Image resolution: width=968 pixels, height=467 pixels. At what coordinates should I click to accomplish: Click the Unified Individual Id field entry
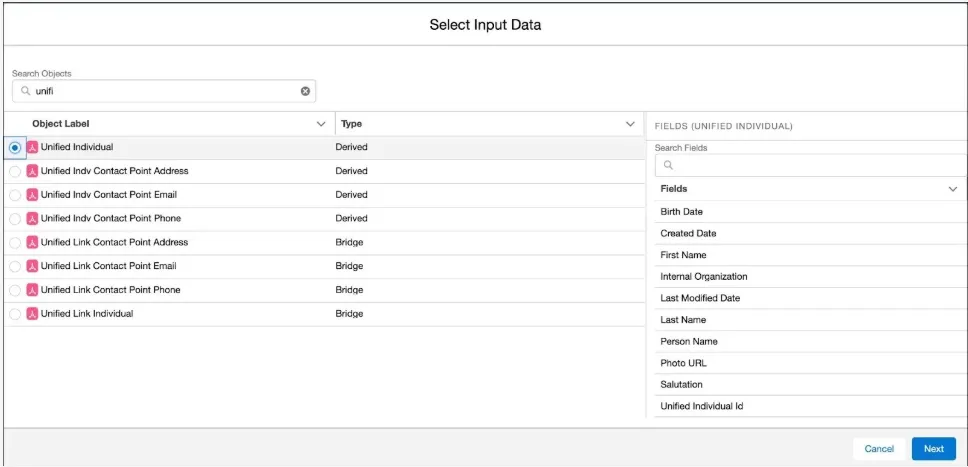(x=701, y=406)
